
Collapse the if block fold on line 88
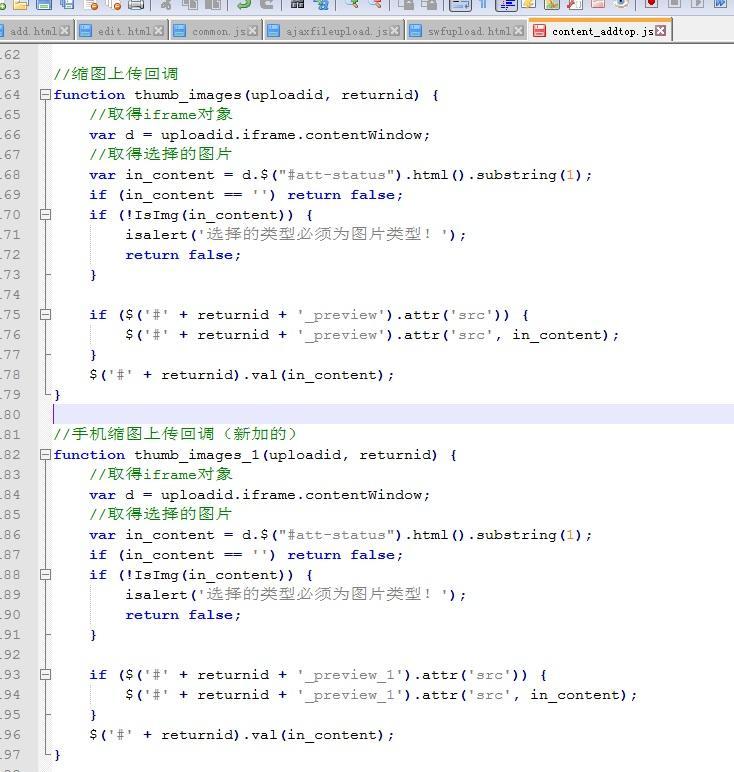coord(45,575)
